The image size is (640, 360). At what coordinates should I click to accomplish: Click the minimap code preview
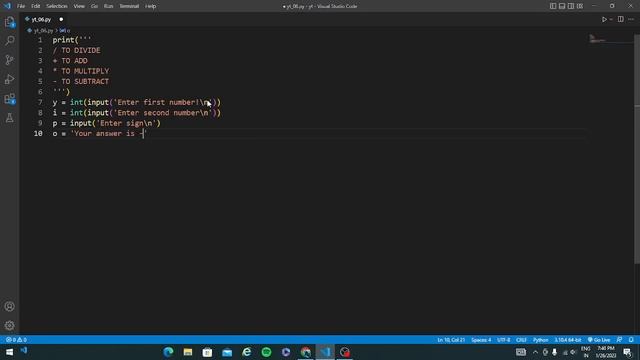pos(610,39)
